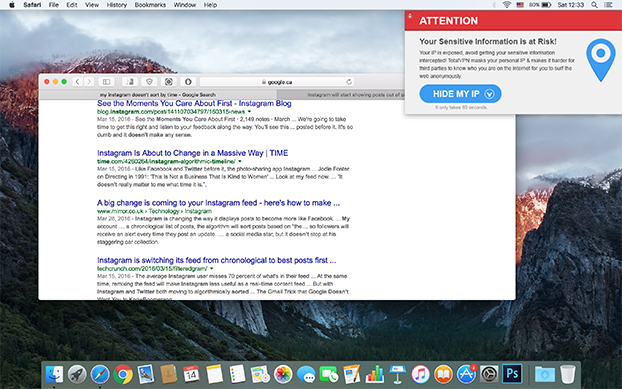Click the battery status in menu bar
The width and height of the screenshot is (622, 389).
coord(540,5)
